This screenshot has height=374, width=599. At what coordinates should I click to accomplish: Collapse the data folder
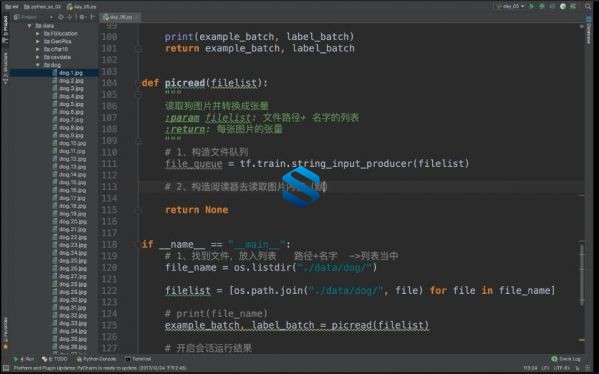tap(29, 26)
